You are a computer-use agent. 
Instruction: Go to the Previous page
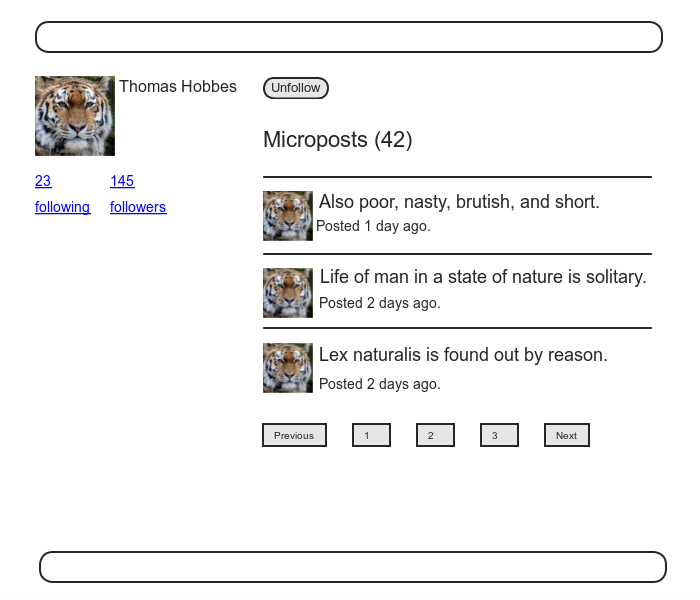(x=294, y=435)
